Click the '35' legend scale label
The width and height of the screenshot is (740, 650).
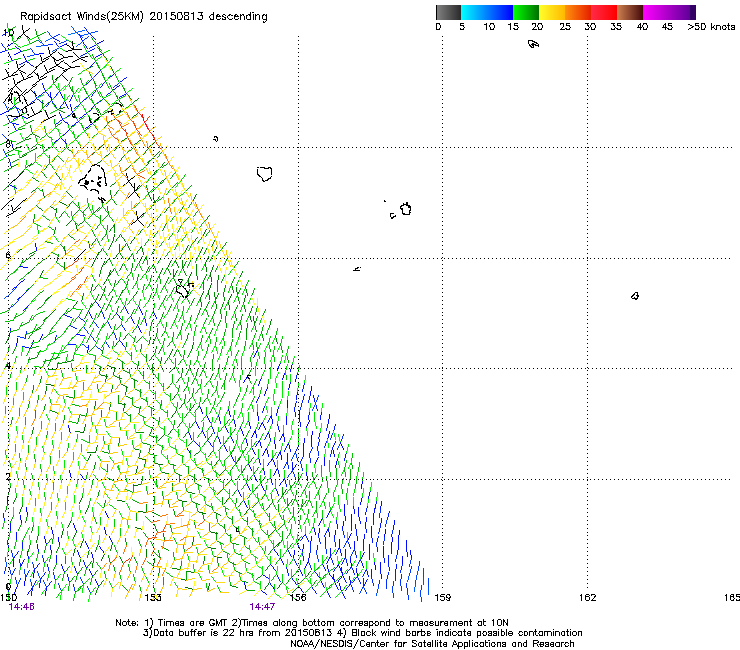pos(616,27)
